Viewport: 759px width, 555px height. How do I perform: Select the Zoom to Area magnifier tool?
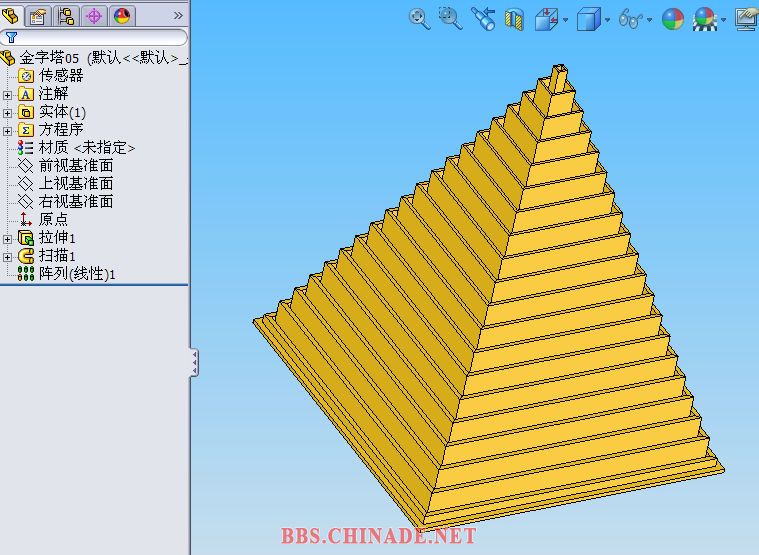click(450, 18)
